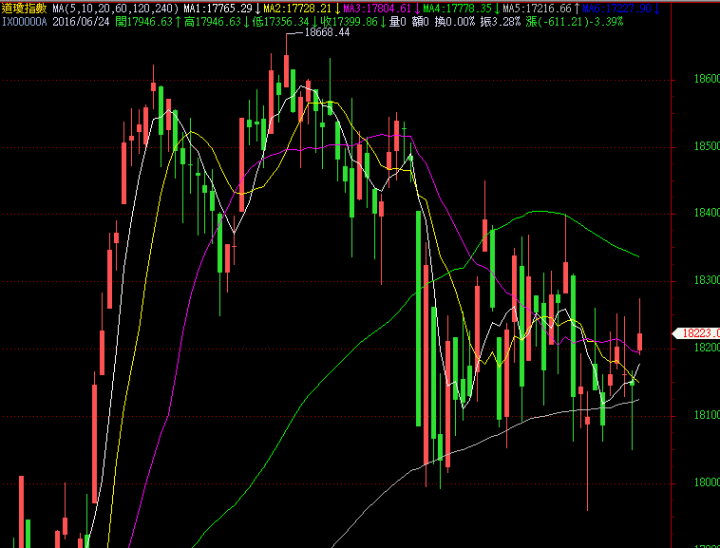Screen dimensions: 720x548
Task: Click the 18500 price axis label
Action: 707,146
